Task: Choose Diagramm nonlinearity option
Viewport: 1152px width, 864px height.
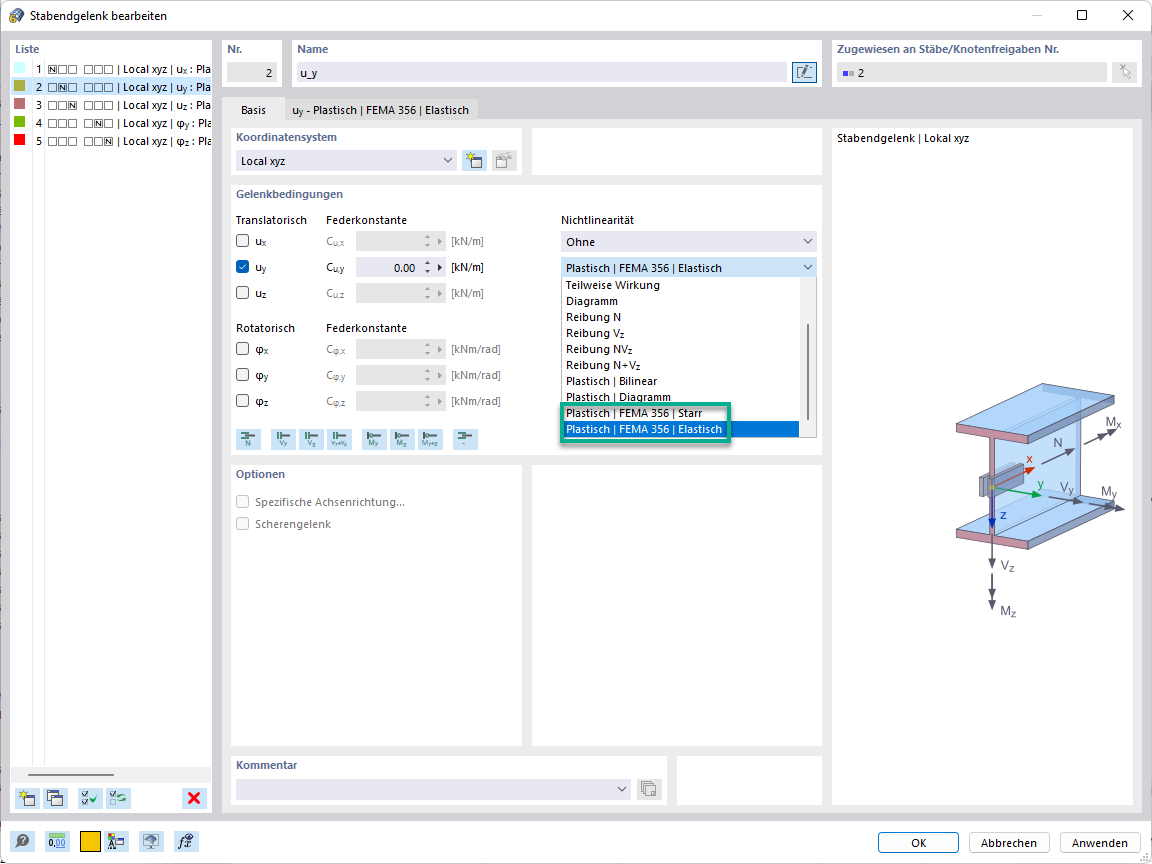Action: pos(680,301)
